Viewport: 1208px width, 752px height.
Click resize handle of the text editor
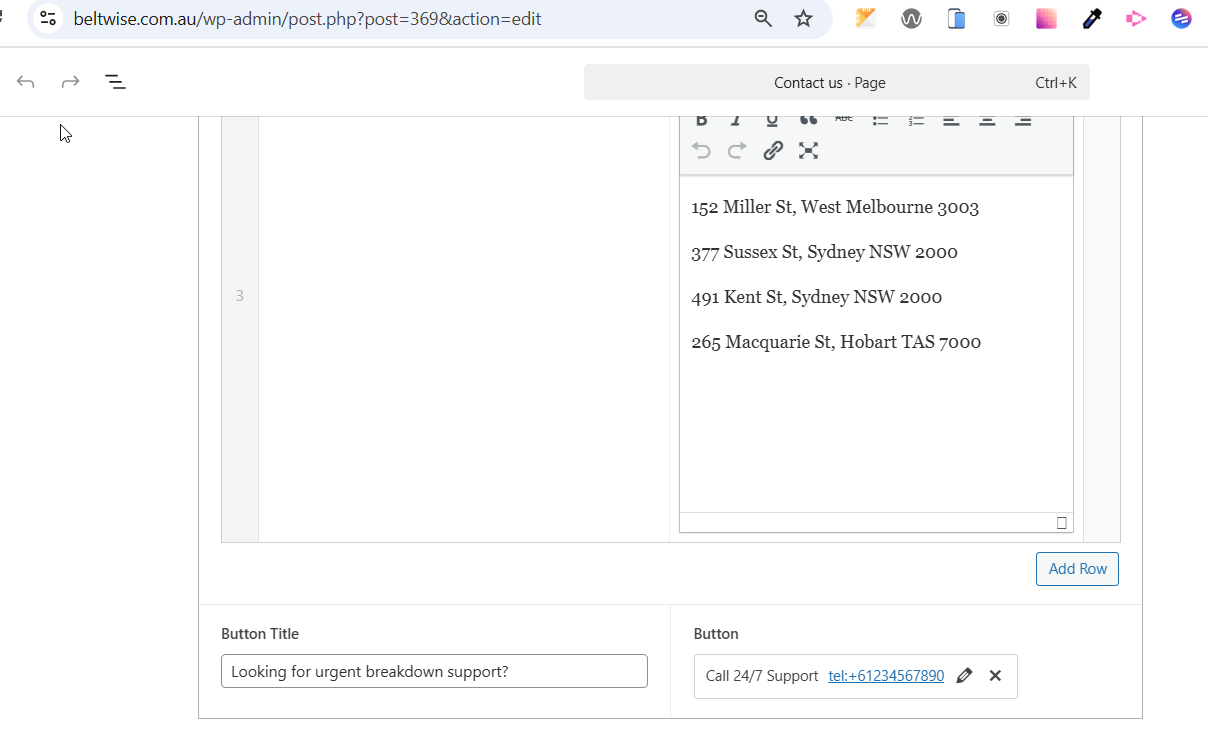(1062, 523)
